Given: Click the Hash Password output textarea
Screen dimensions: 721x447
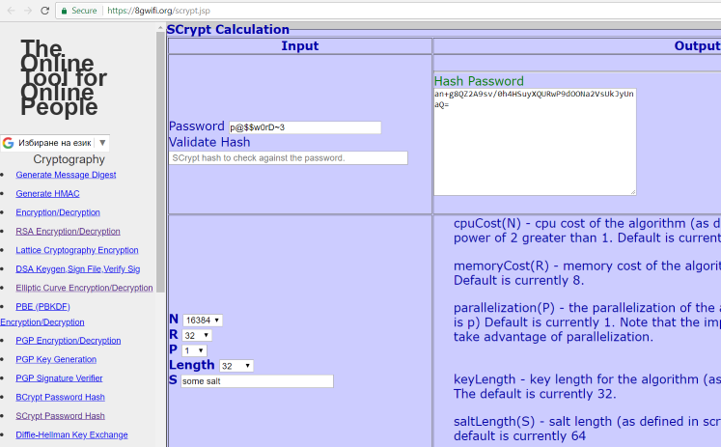Looking at the screenshot, I should pos(534,141).
